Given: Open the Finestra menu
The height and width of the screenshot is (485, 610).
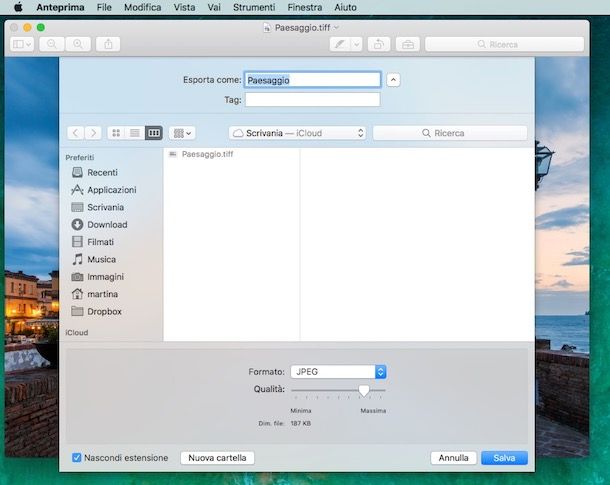Looking at the screenshot, I should (x=305, y=7).
